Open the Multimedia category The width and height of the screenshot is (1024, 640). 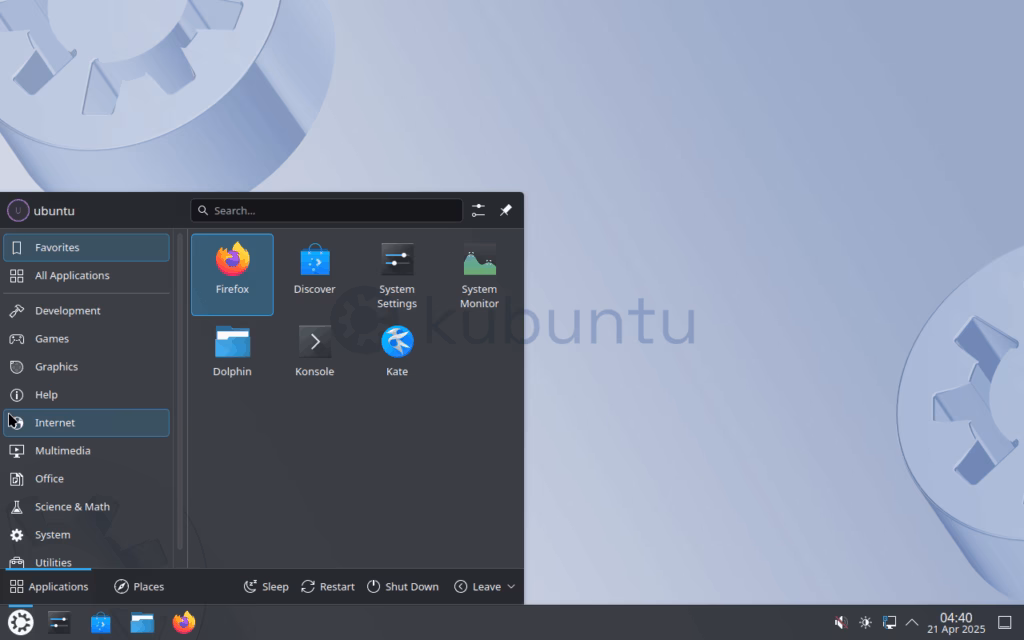[x=86, y=451]
